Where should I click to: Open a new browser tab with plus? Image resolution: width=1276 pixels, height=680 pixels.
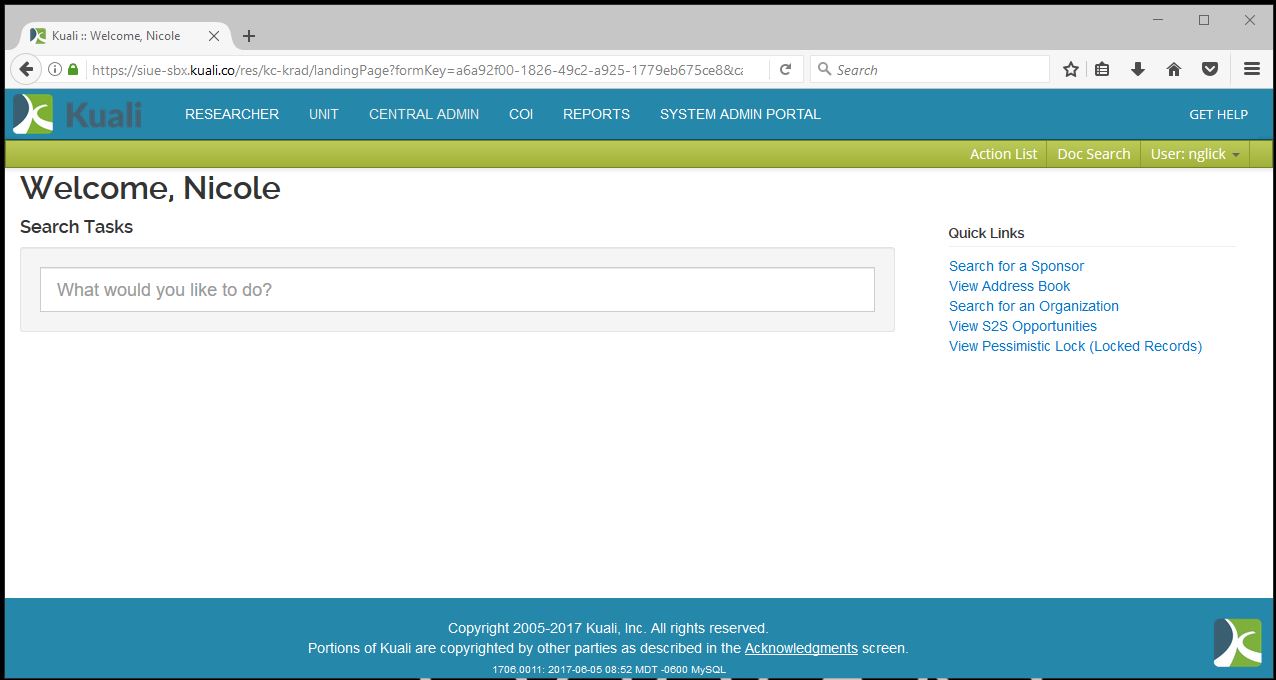(x=249, y=36)
